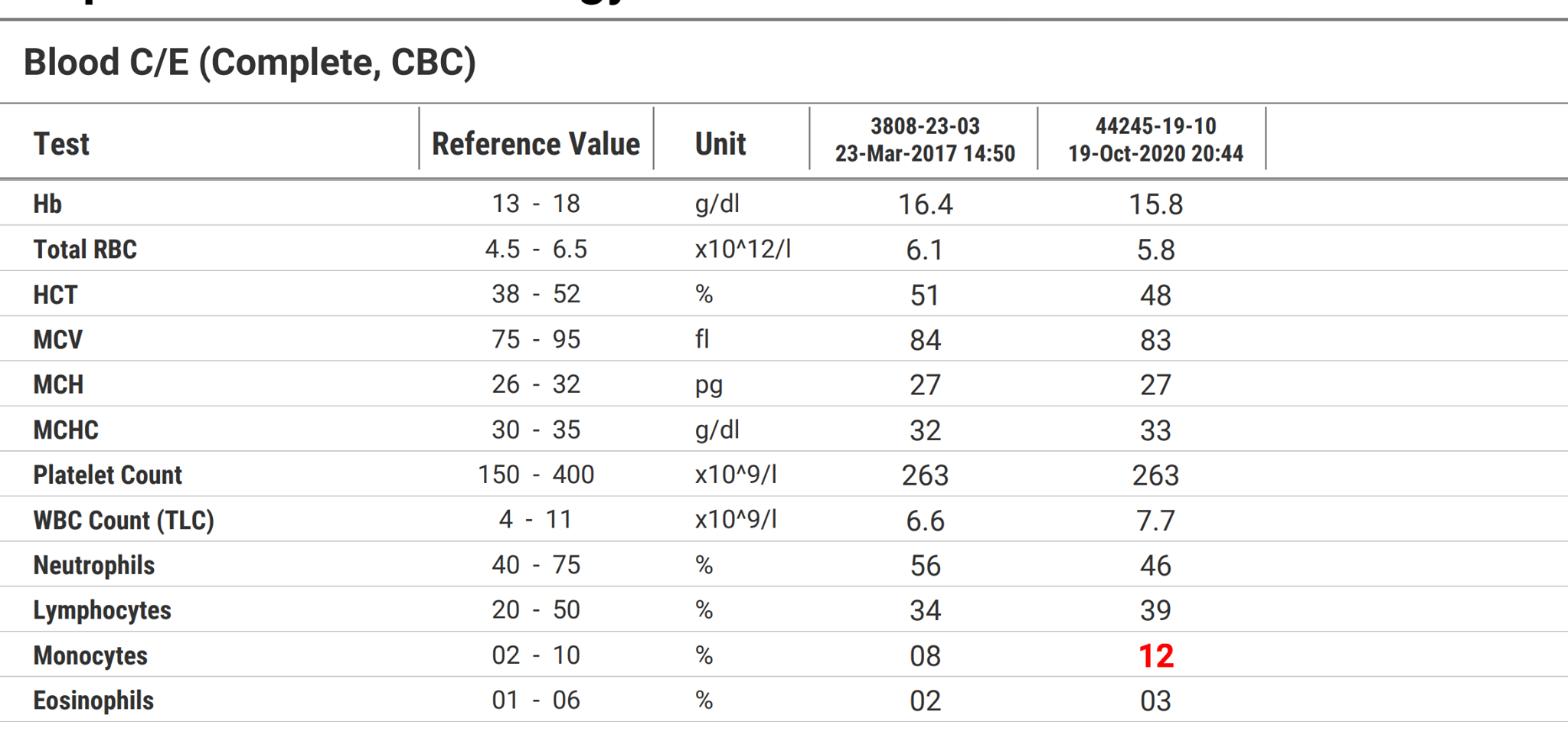
Task: Click the Blood C/E (Complete, CBC) heading
Action: pos(250,63)
